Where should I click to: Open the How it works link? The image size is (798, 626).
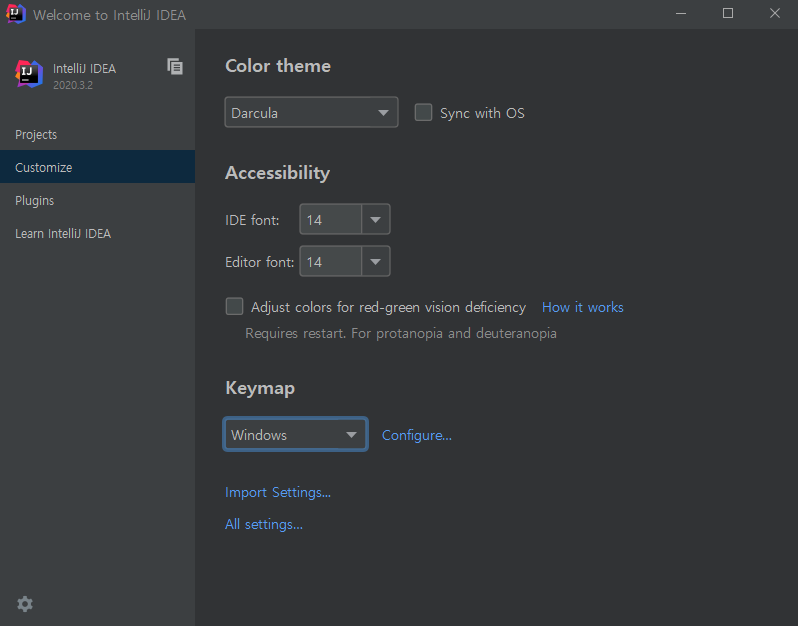pyautogui.click(x=583, y=307)
